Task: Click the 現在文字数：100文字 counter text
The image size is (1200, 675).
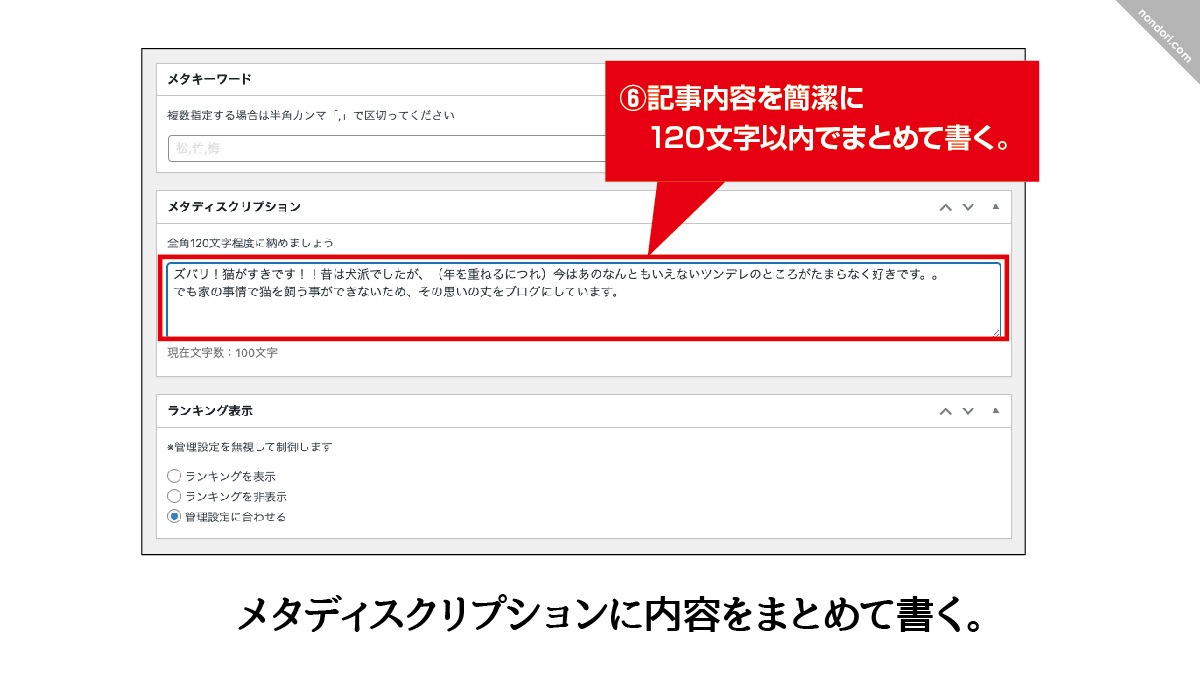Action: point(222,353)
